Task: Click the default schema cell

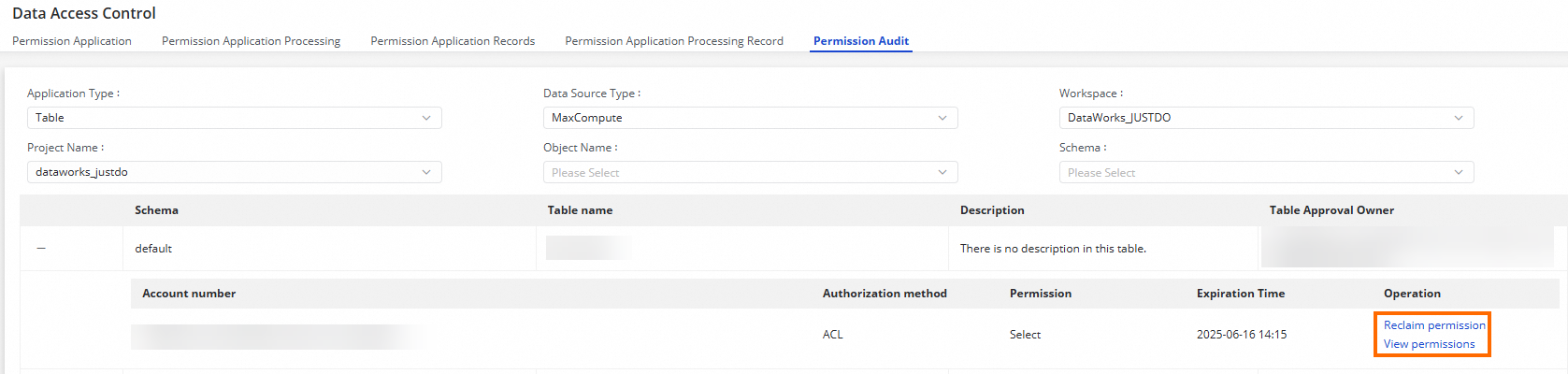Action: tap(153, 249)
